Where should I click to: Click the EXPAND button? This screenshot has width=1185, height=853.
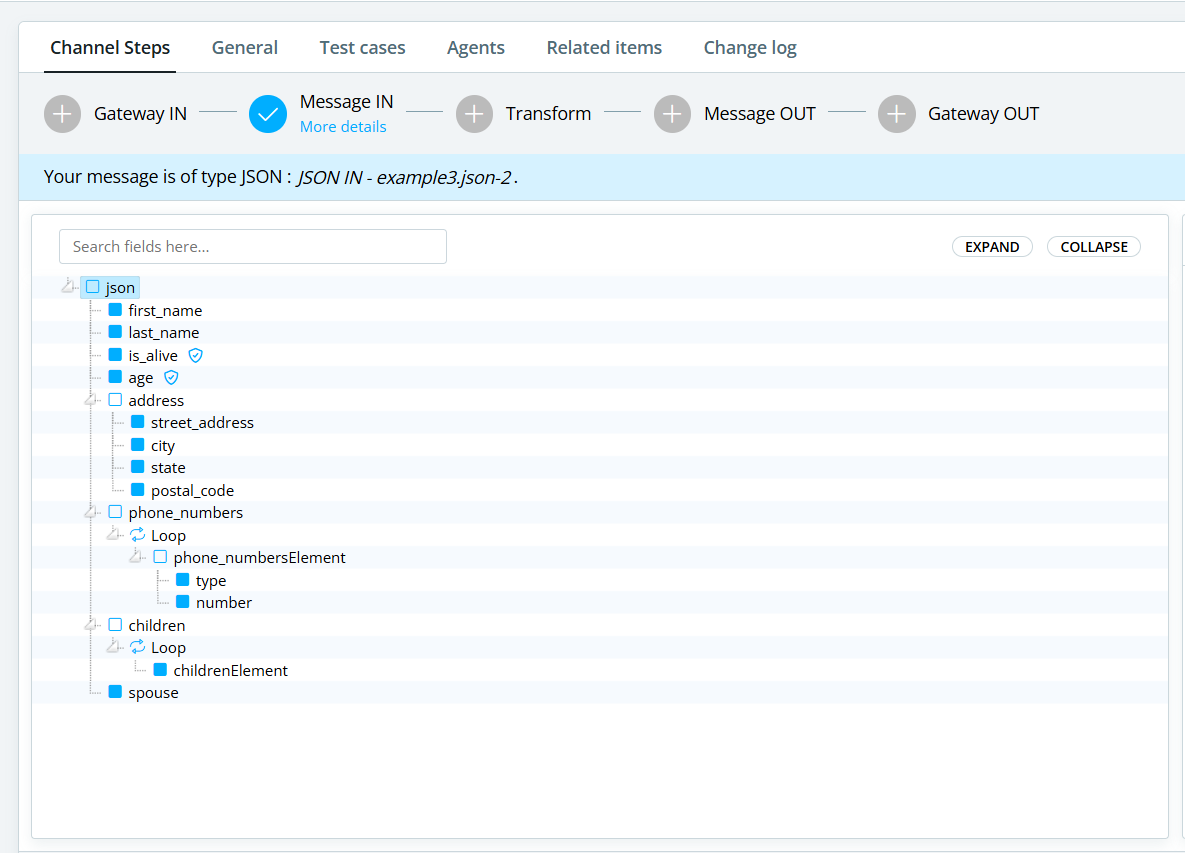coord(992,246)
